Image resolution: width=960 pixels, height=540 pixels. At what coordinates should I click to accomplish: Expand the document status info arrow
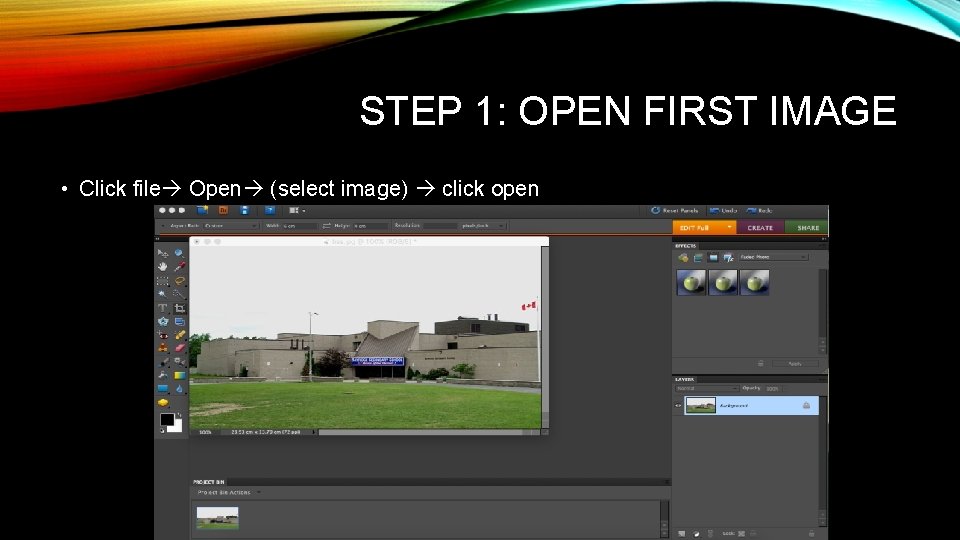pos(314,432)
